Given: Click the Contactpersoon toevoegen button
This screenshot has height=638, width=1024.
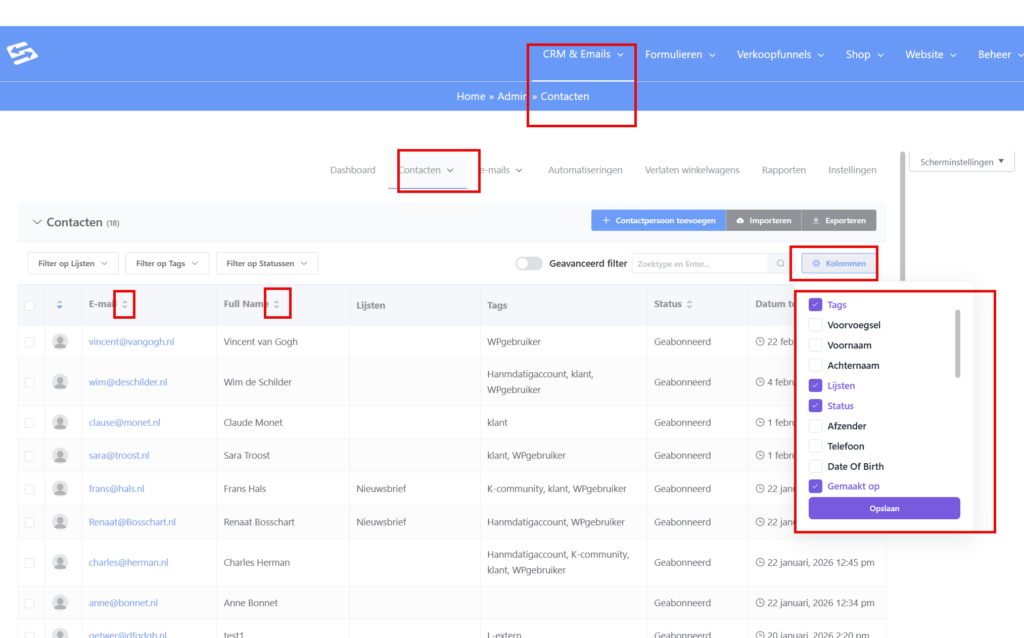Looking at the screenshot, I should (659, 220).
